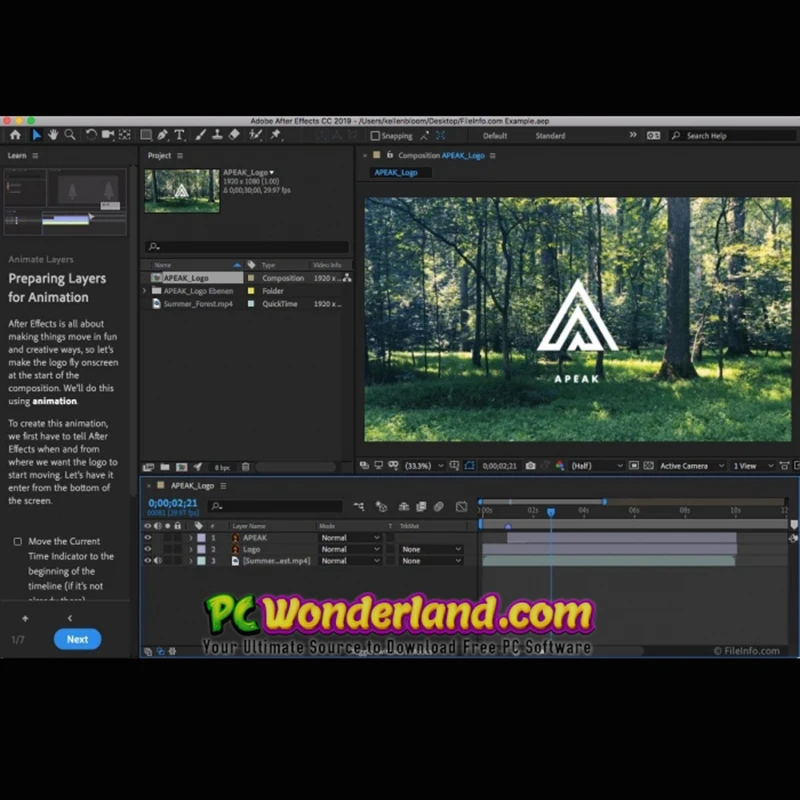This screenshot has height=800, width=800.
Task: Hide the APEAK layer with its eye icon
Action: pyautogui.click(x=148, y=537)
